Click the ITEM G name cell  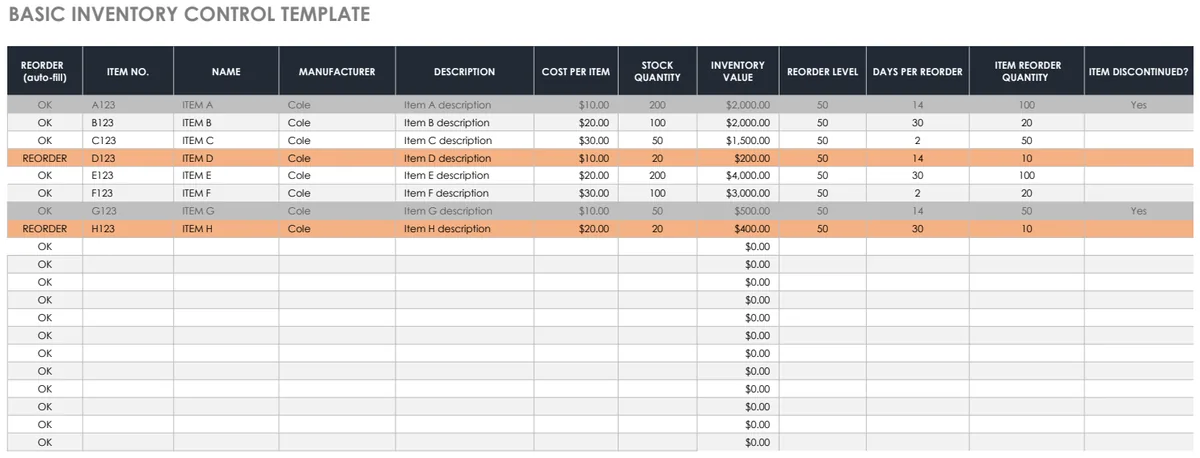[x=226, y=211]
